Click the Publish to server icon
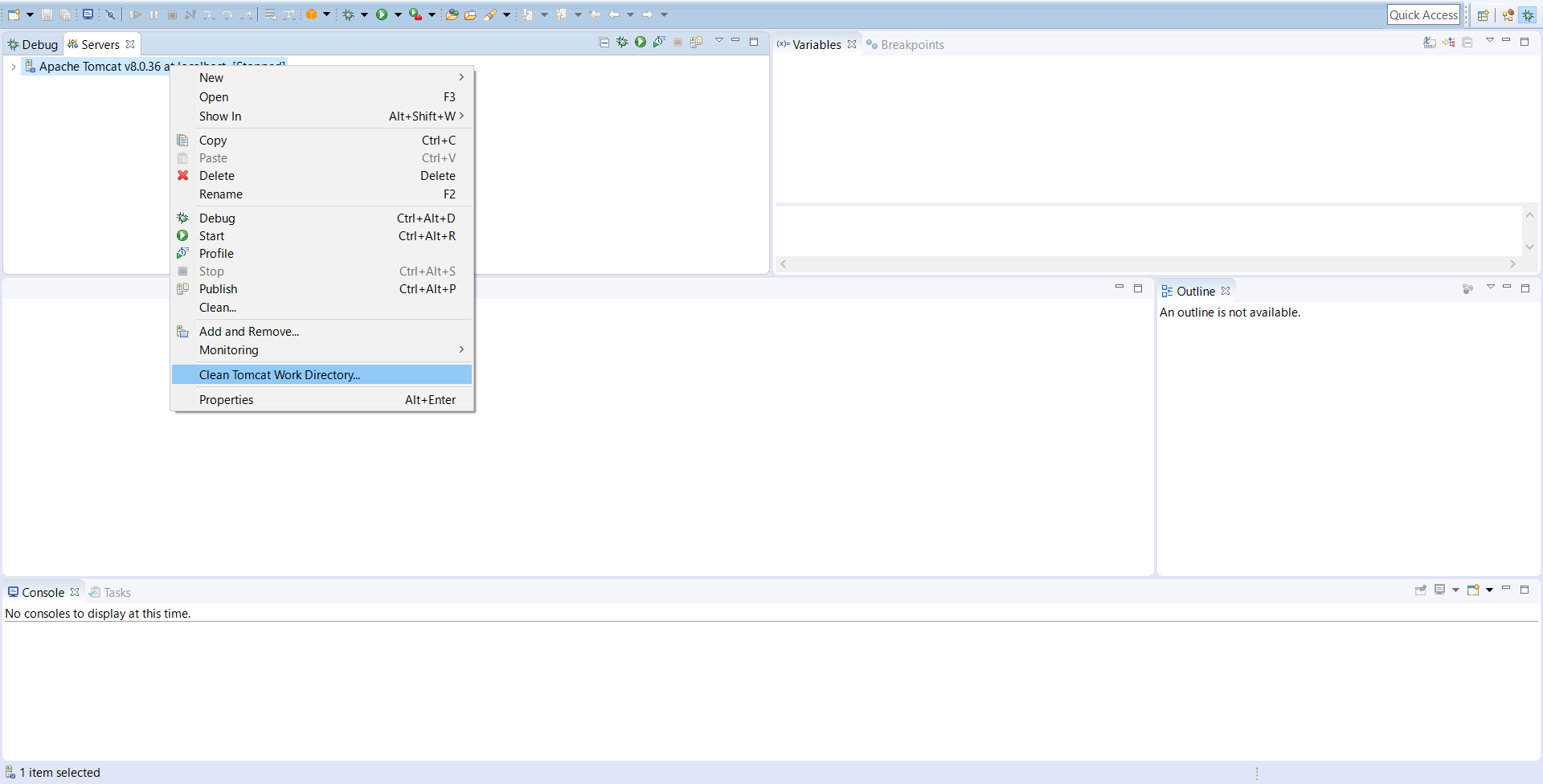The image size is (1543, 784). pos(697,42)
